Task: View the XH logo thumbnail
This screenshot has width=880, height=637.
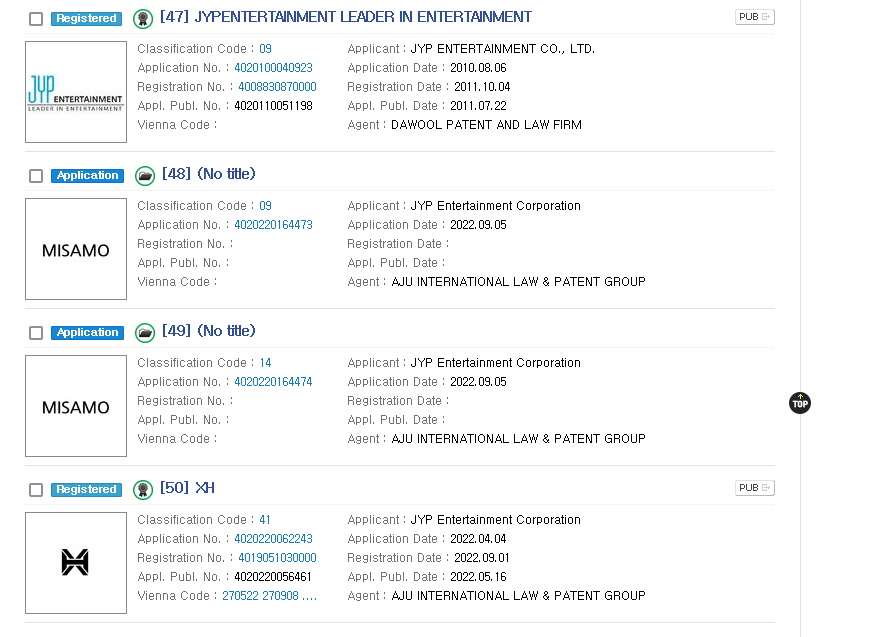Action: (76, 563)
